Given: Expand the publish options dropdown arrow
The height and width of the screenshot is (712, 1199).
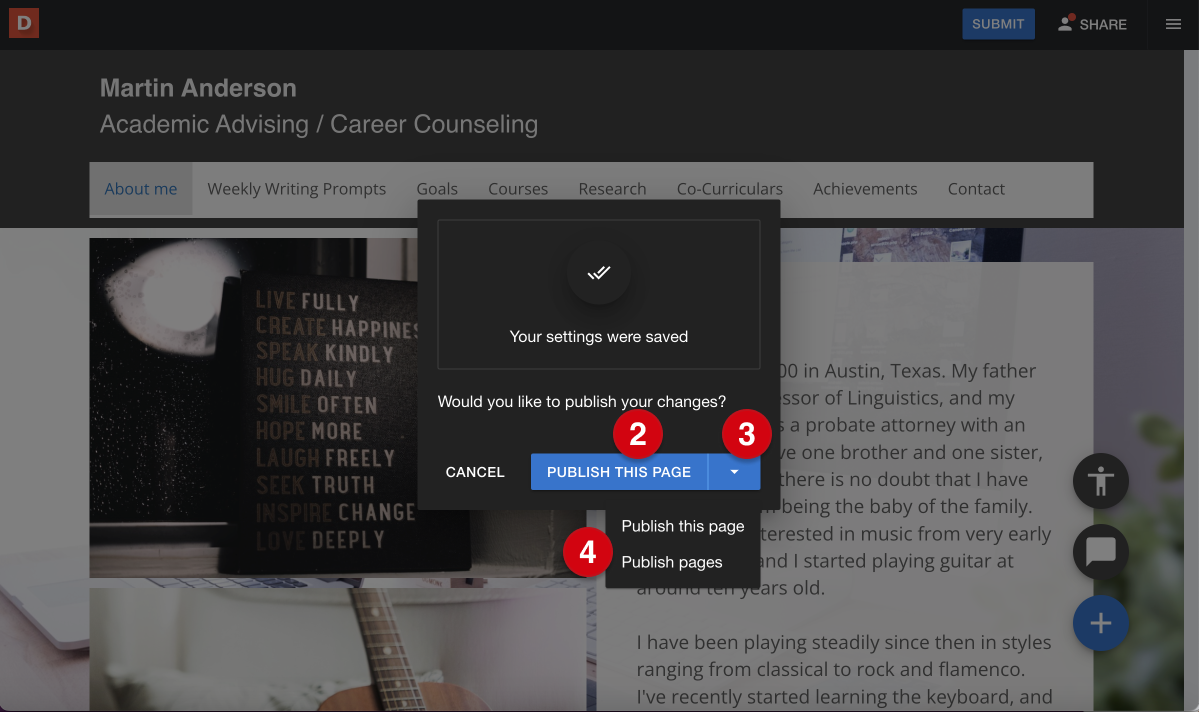Looking at the screenshot, I should tap(734, 472).
